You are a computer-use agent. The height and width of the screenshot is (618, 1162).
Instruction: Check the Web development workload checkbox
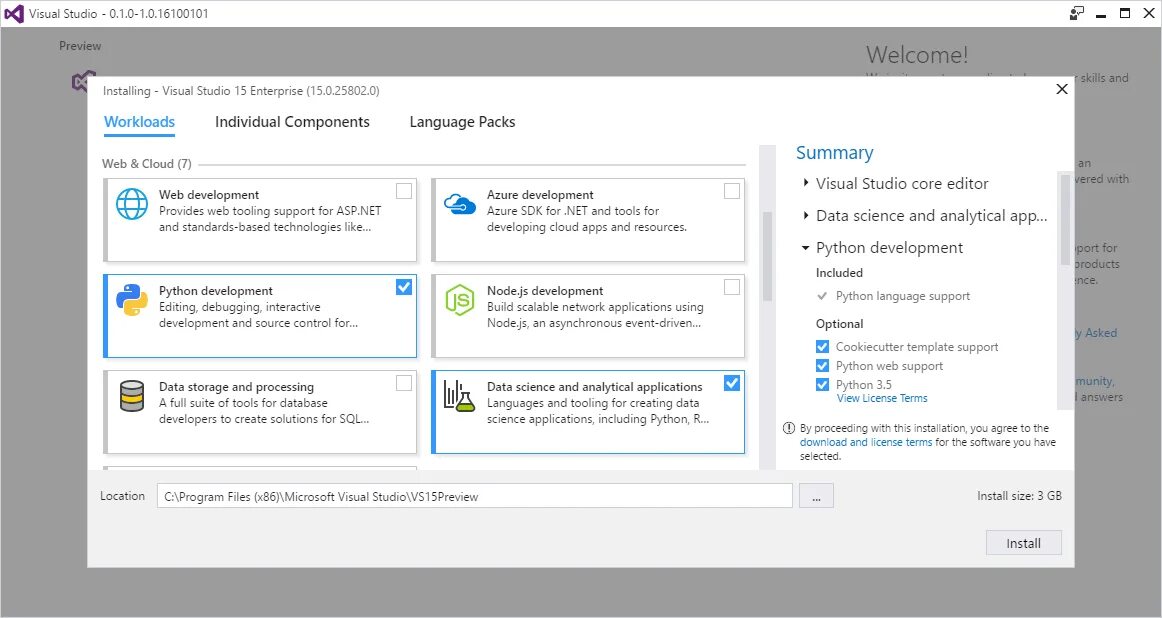click(x=404, y=191)
